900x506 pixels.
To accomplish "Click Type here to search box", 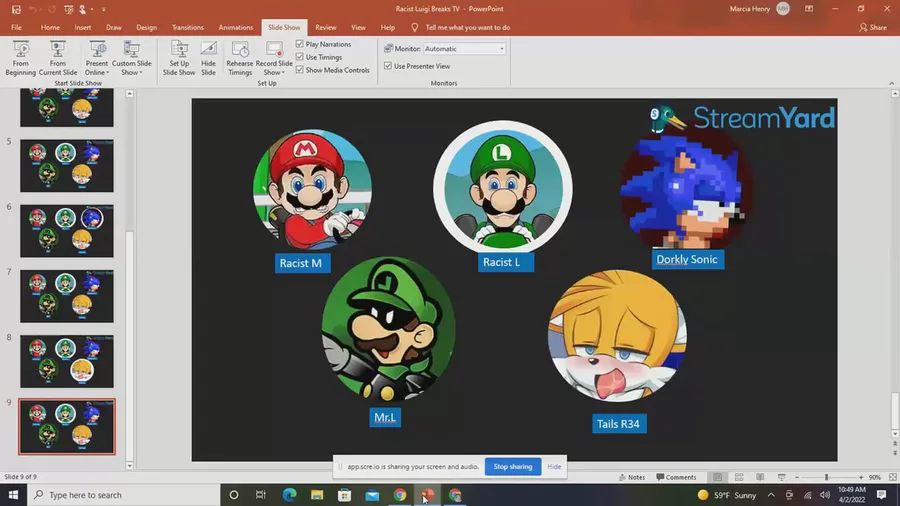I will coord(123,495).
